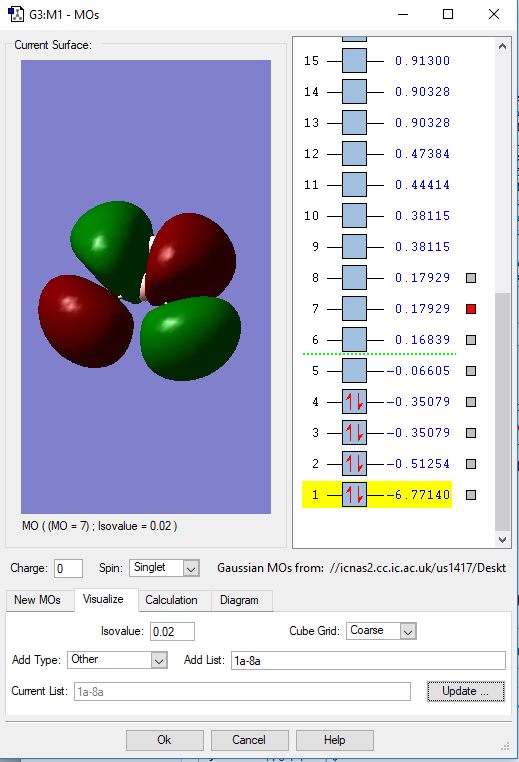Click orbital 1 paired-electron box
519x762 pixels.
click(x=354, y=495)
